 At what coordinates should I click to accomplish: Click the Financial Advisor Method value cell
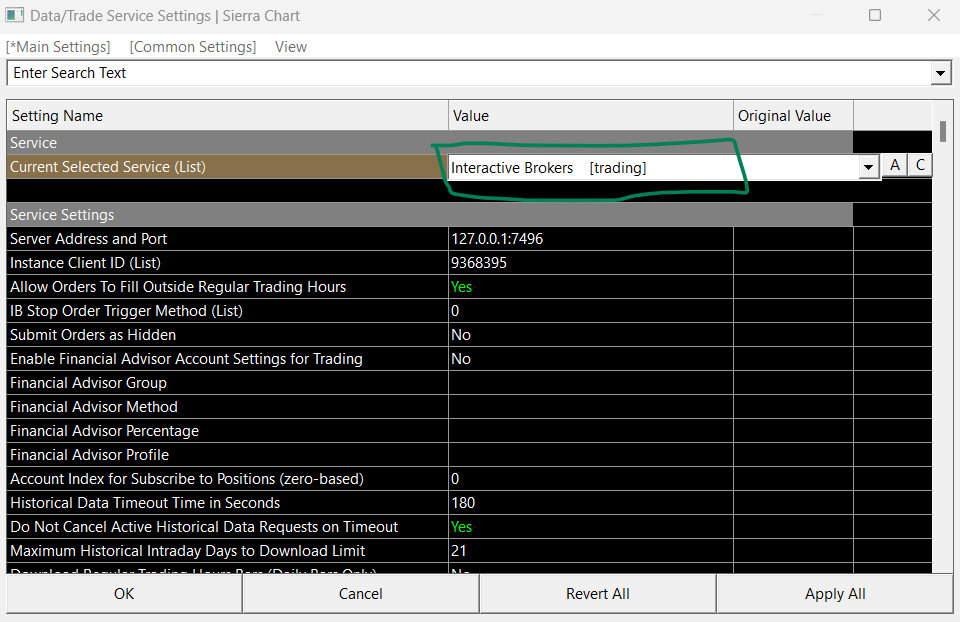coord(591,407)
